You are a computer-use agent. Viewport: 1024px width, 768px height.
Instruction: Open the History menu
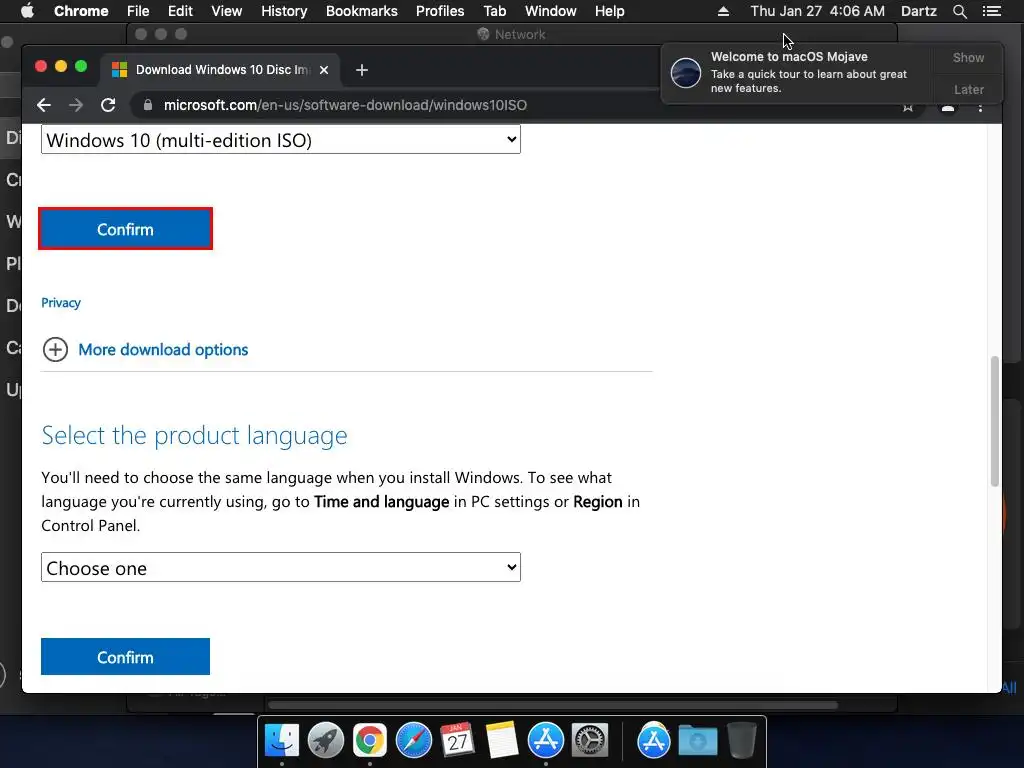pos(284,11)
